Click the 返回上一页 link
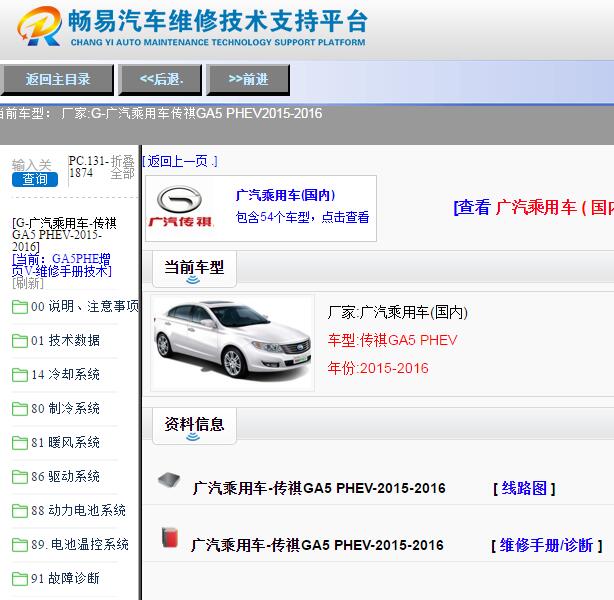Image resolution: width=614 pixels, height=600 pixels. pos(180,161)
